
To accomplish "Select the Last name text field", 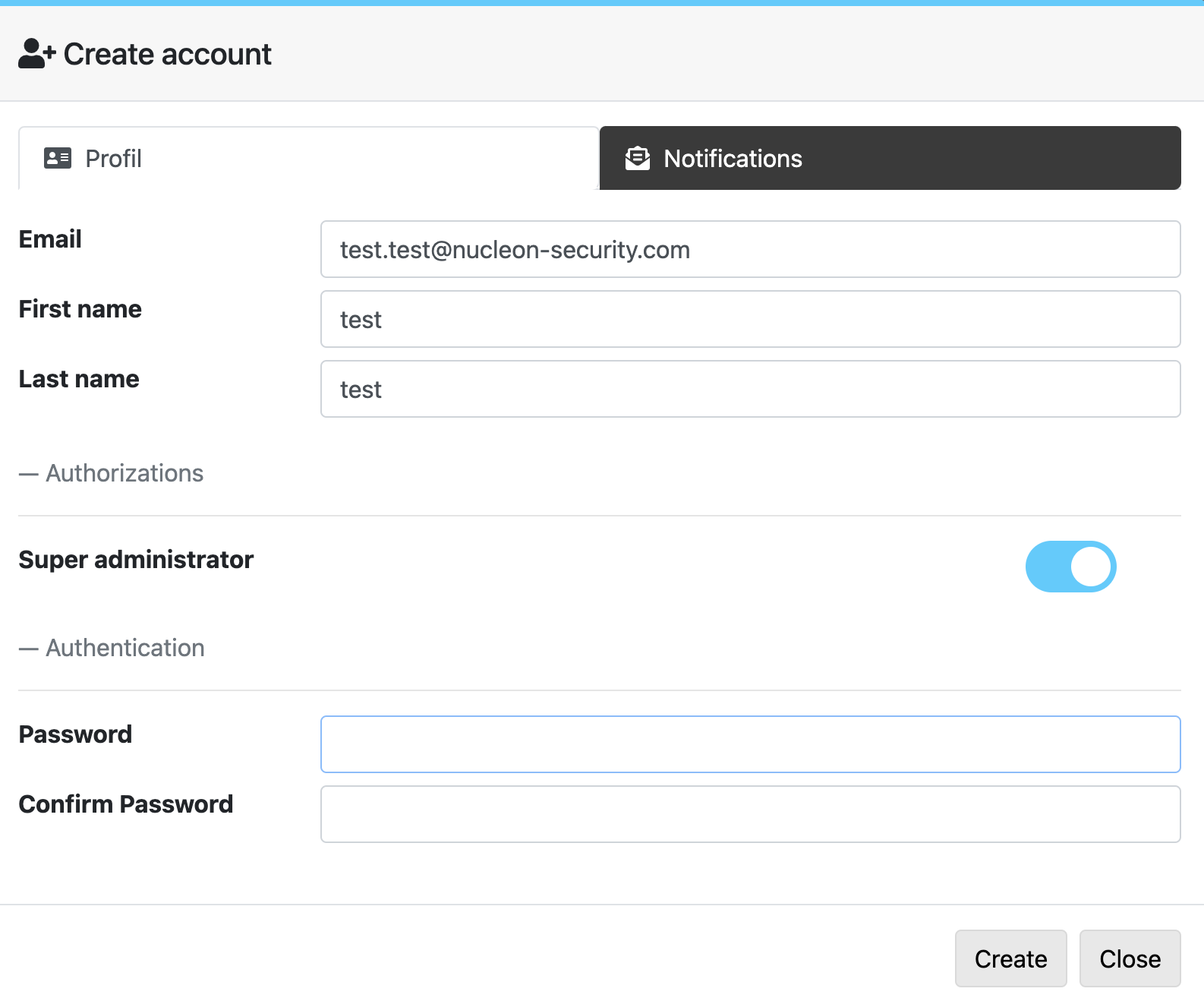I will [x=751, y=389].
